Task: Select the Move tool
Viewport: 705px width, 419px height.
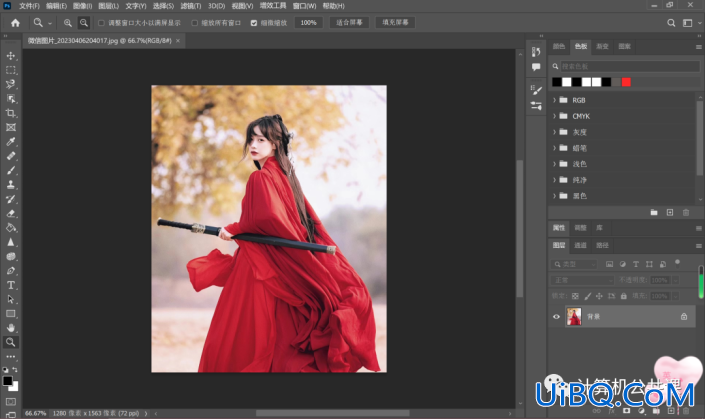Action: tap(11, 56)
